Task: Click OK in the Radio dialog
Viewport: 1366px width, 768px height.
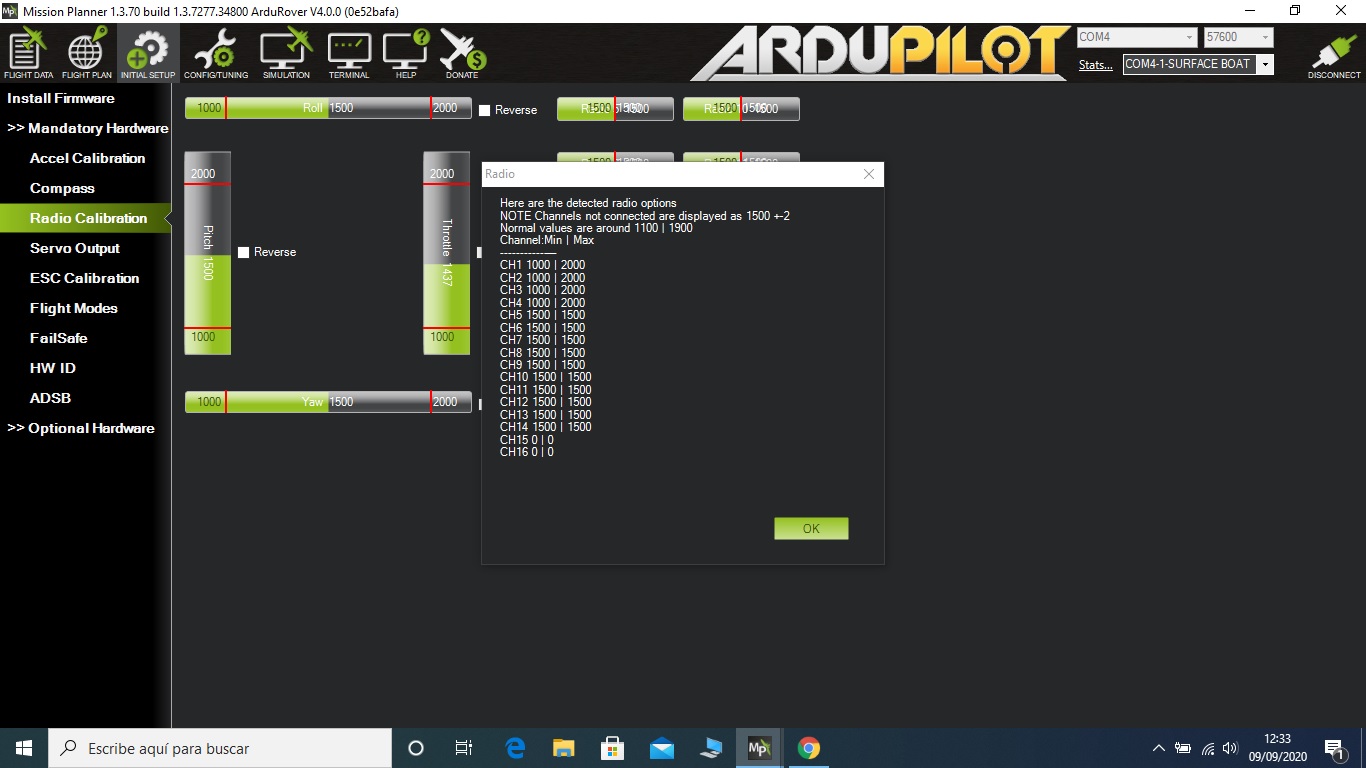Action: (811, 528)
